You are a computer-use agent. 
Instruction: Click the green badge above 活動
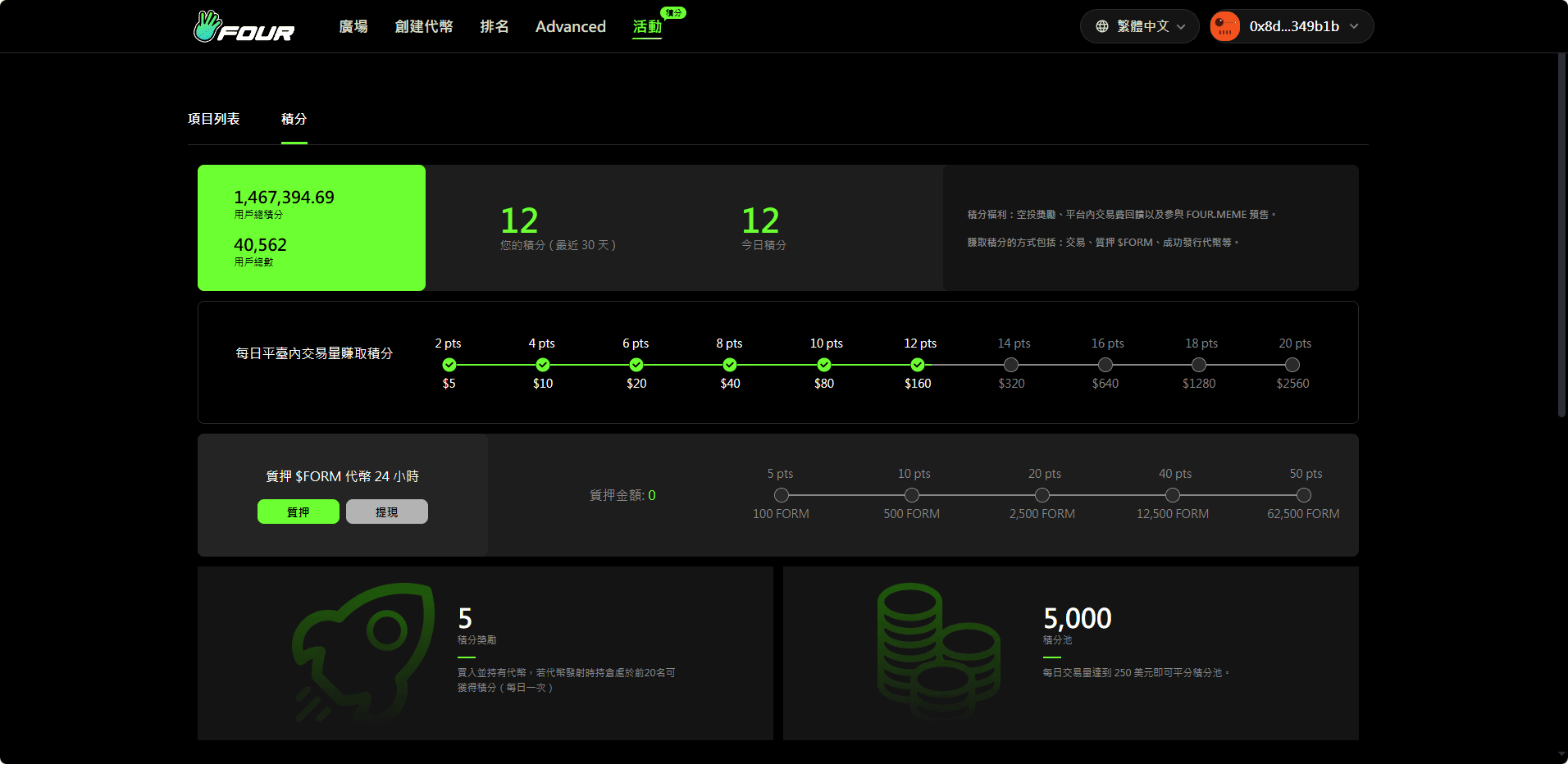[x=673, y=13]
